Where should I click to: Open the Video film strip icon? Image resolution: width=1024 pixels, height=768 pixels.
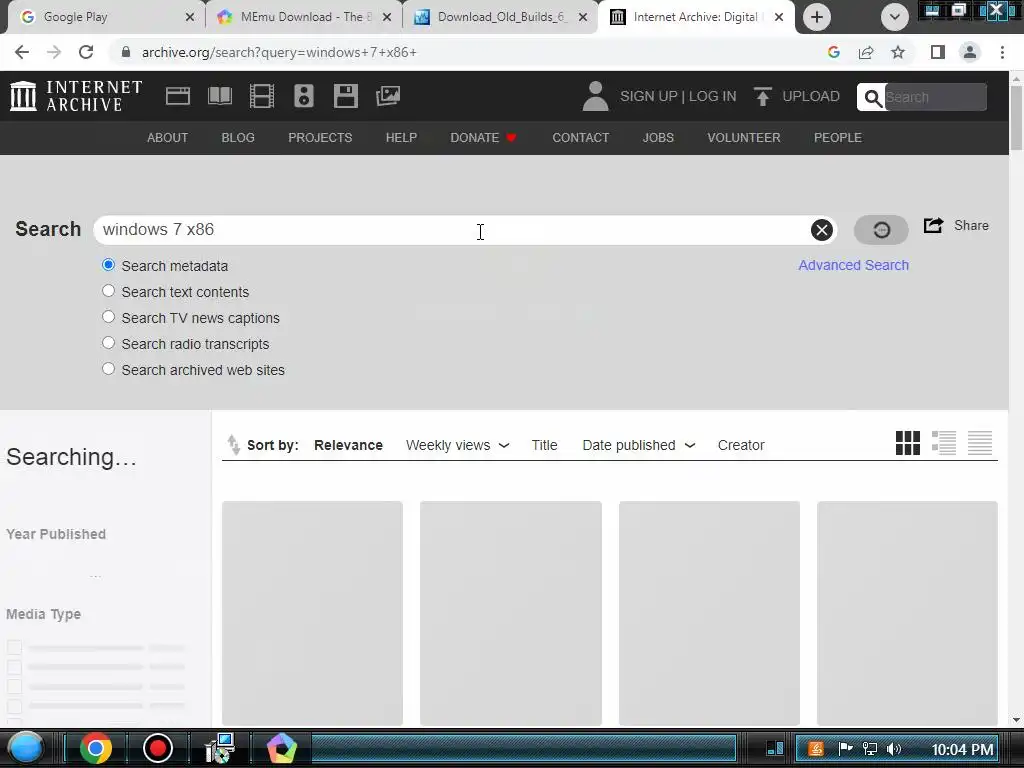(x=262, y=96)
